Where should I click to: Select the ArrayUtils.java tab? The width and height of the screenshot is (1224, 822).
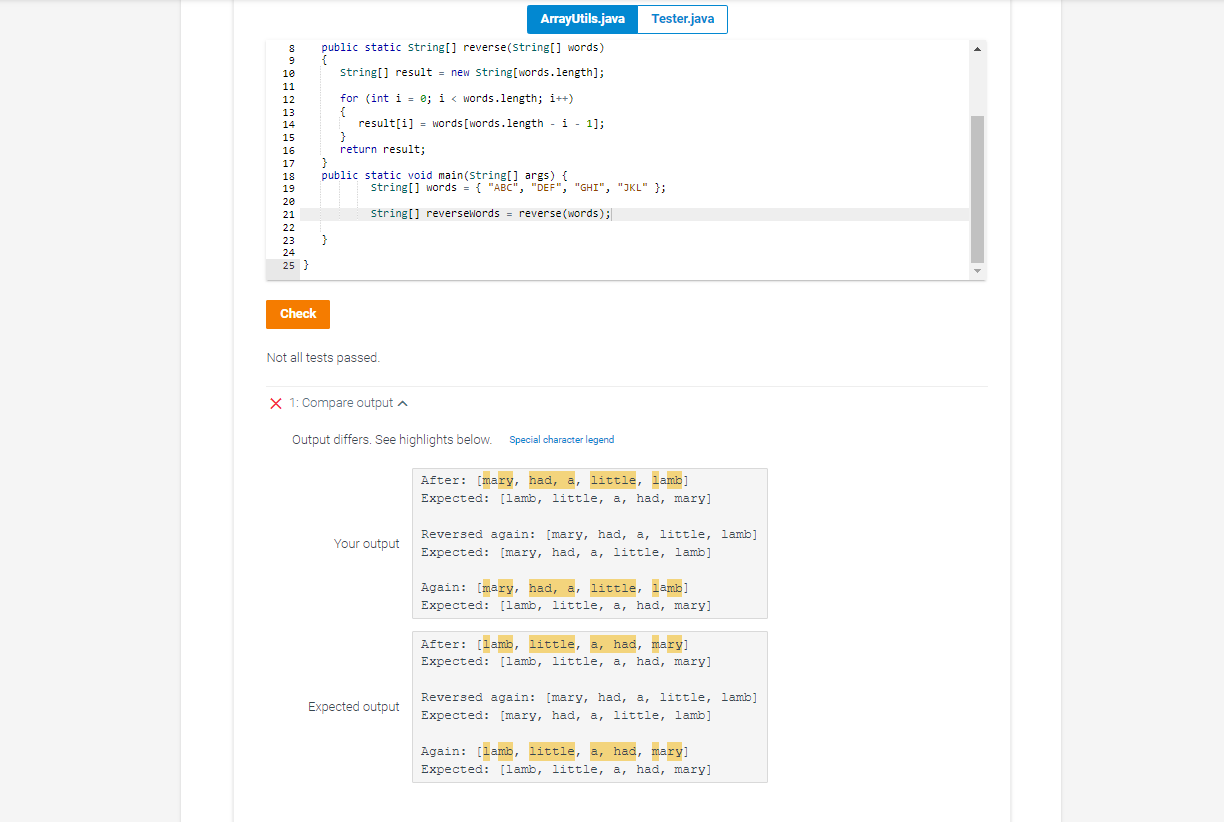pyautogui.click(x=581, y=19)
